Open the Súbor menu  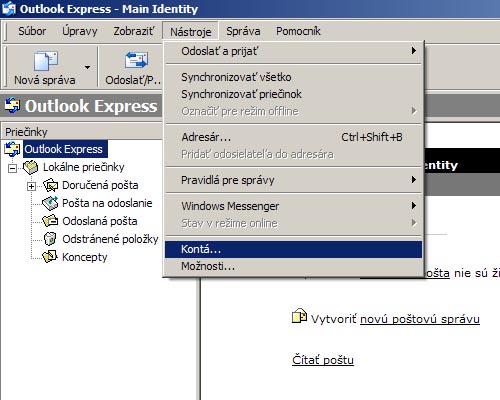point(32,31)
